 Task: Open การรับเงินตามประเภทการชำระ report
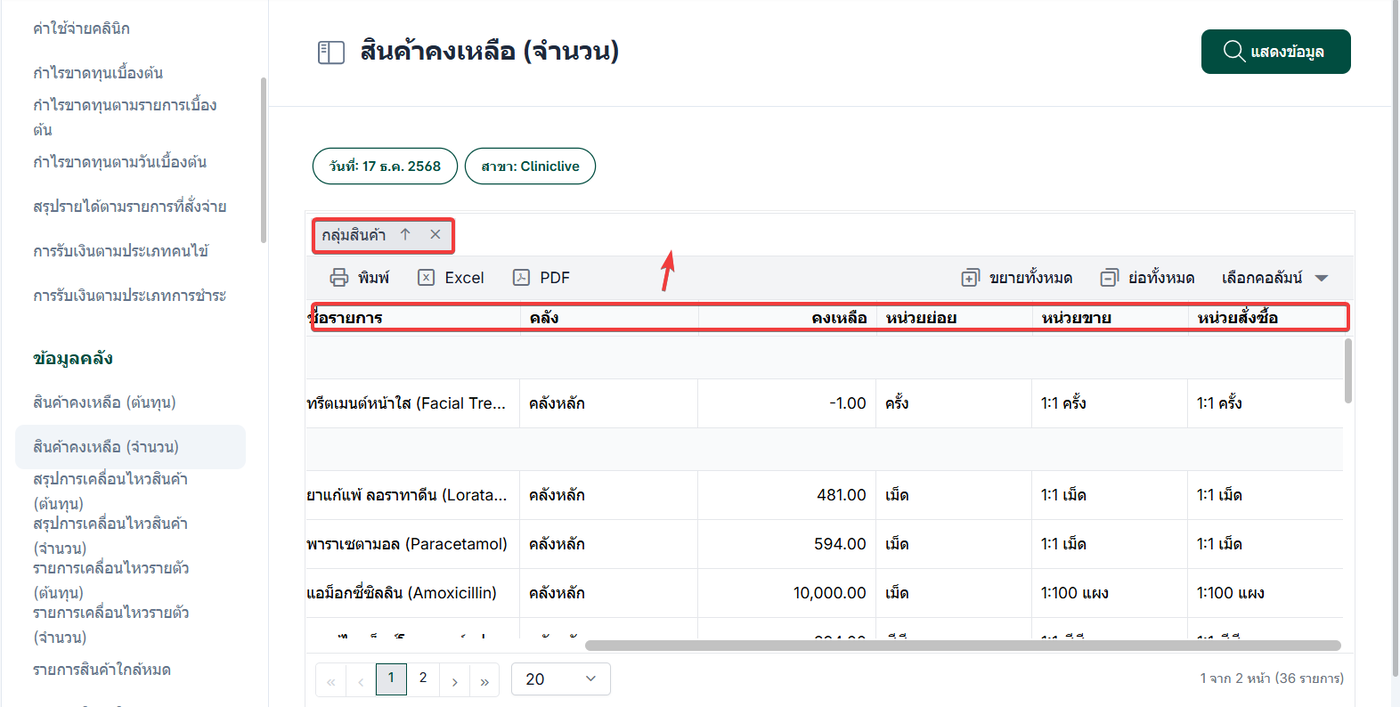tap(130, 296)
